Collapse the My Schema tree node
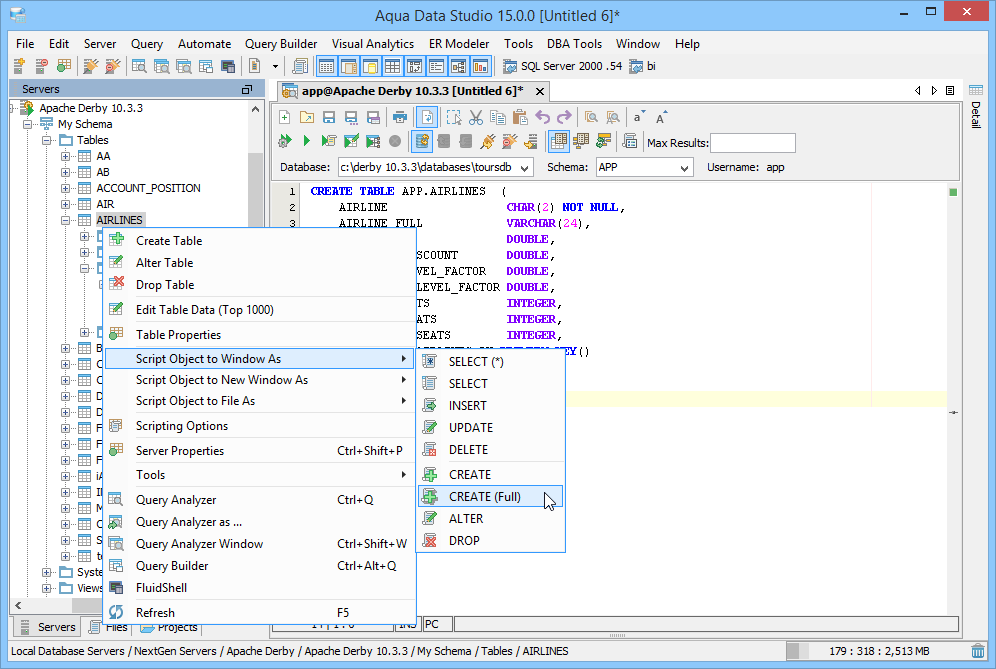The height and width of the screenshot is (669, 996). pyautogui.click(x=27, y=124)
